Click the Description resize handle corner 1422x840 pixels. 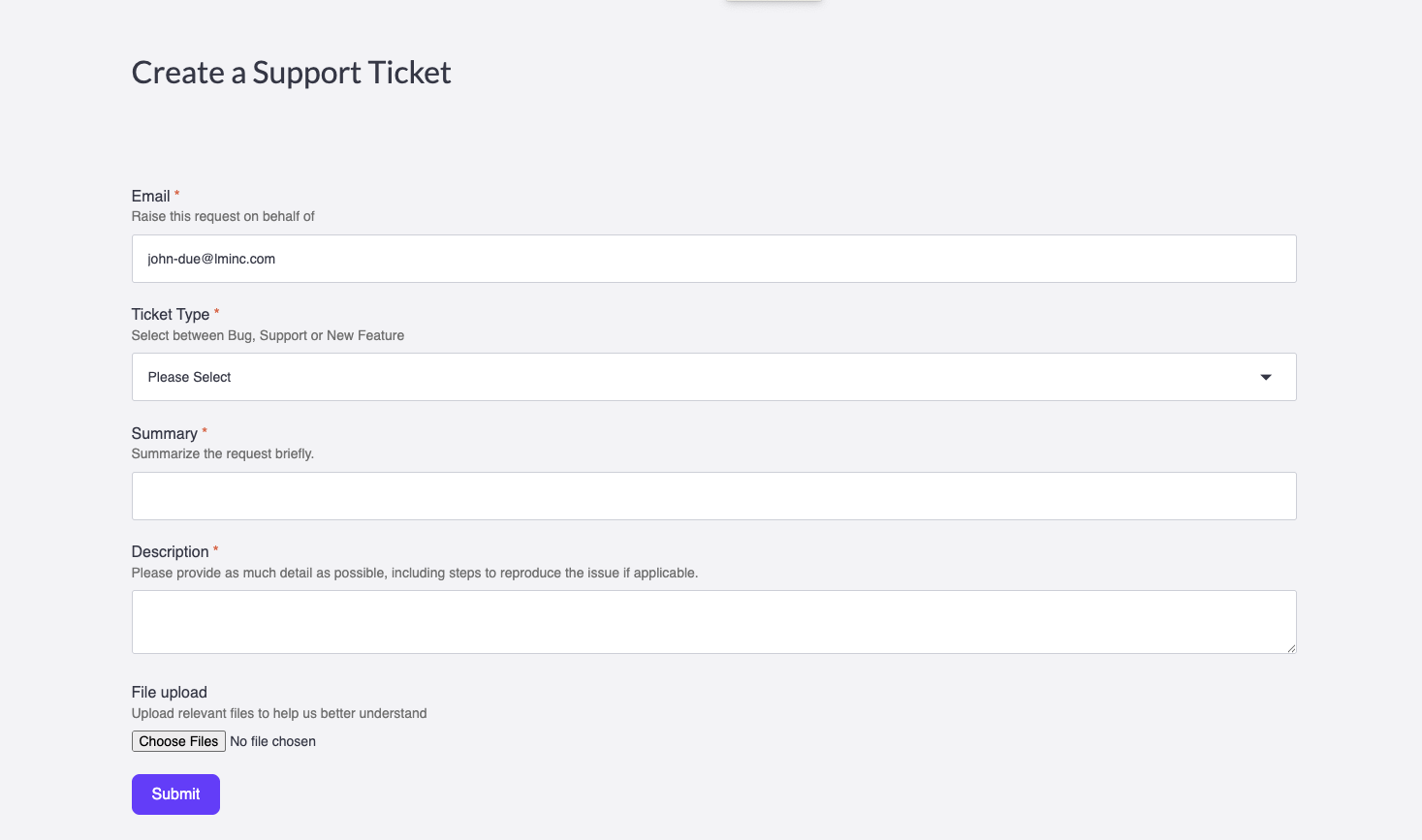tap(1291, 648)
